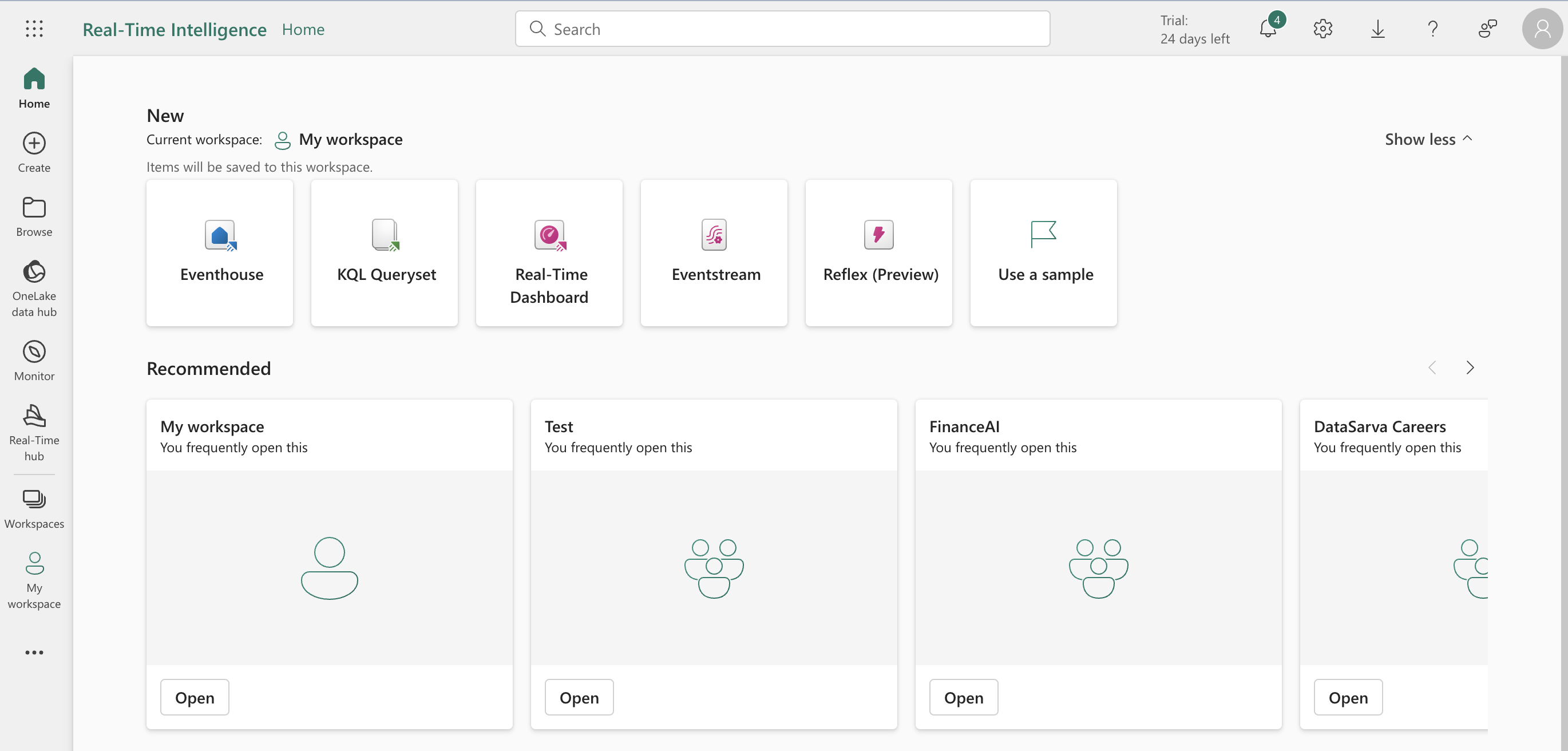Open the app launcher grid icon
Image resolution: width=1568 pixels, height=751 pixels.
[x=34, y=29]
